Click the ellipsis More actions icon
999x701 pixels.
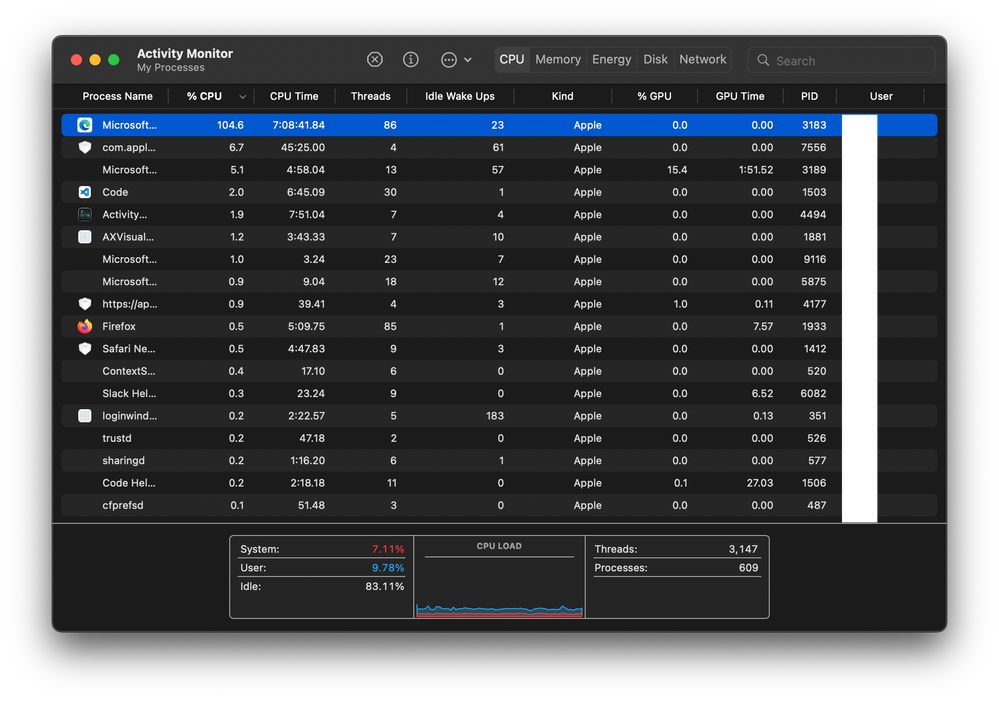click(449, 60)
